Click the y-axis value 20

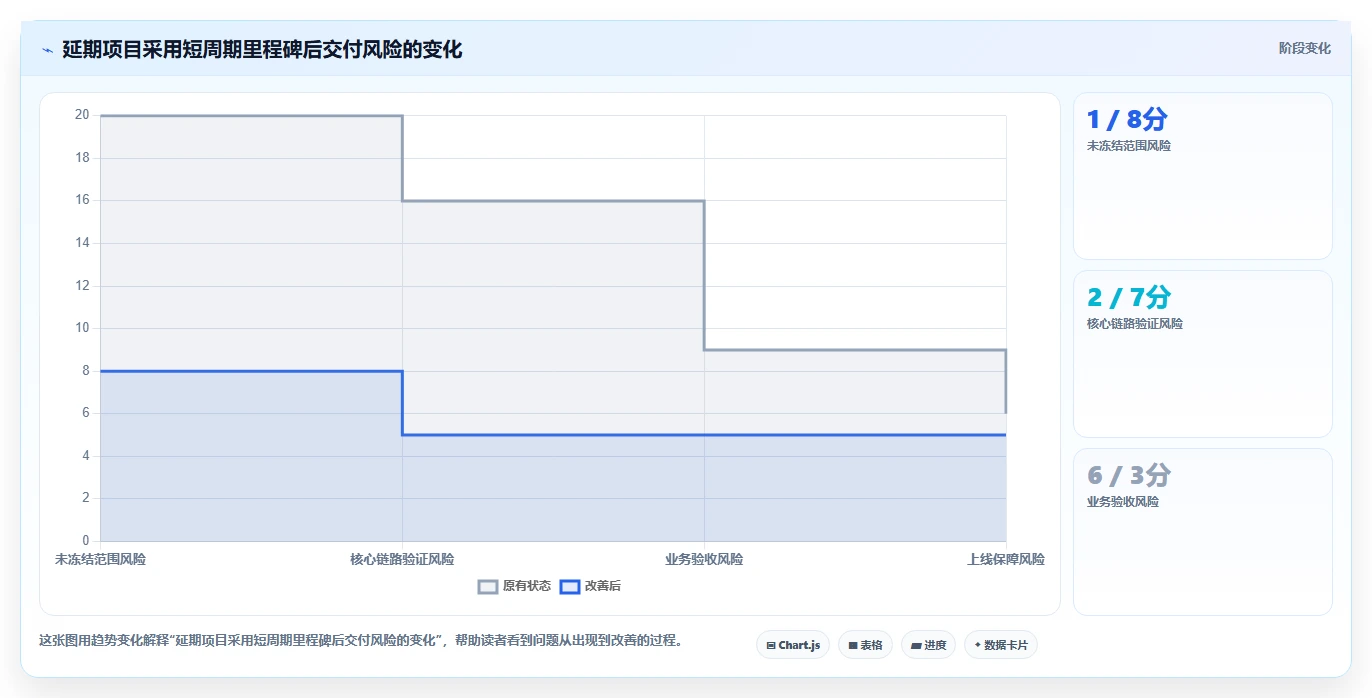82,115
